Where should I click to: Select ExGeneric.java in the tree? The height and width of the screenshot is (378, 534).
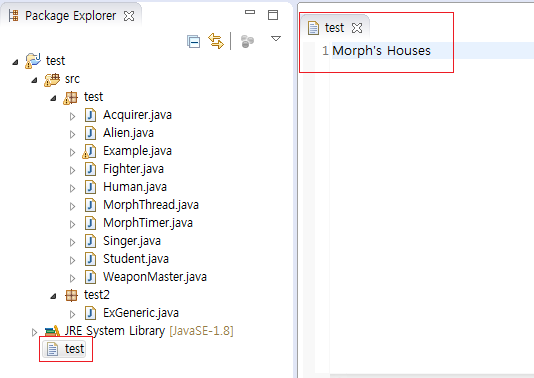click(x=141, y=313)
